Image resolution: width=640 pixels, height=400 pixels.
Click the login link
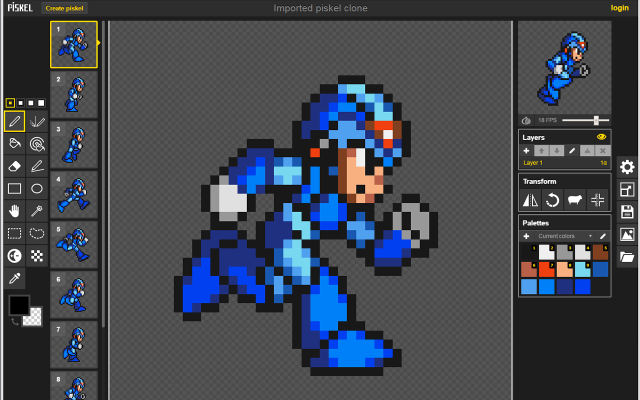pos(619,8)
